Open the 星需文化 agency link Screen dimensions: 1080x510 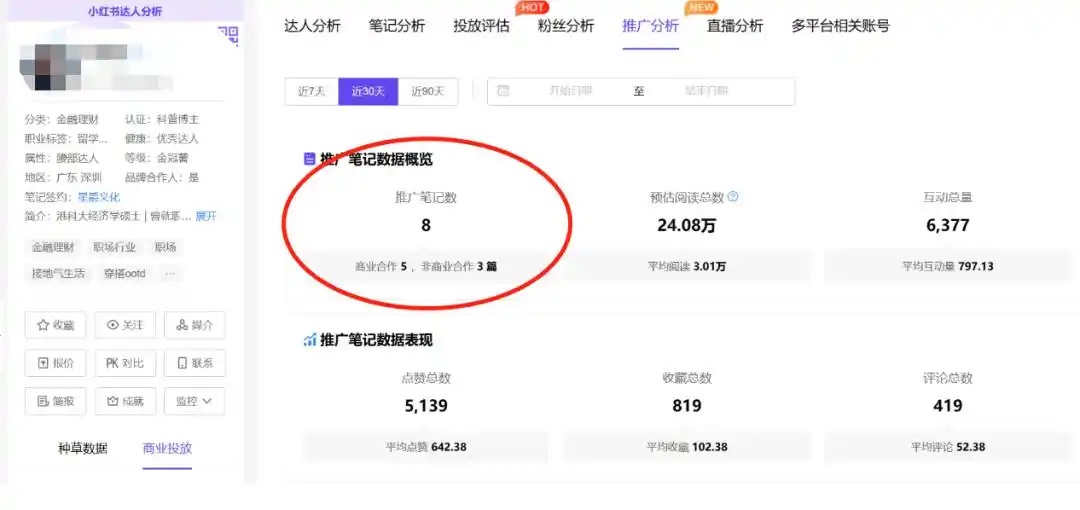pos(96,197)
